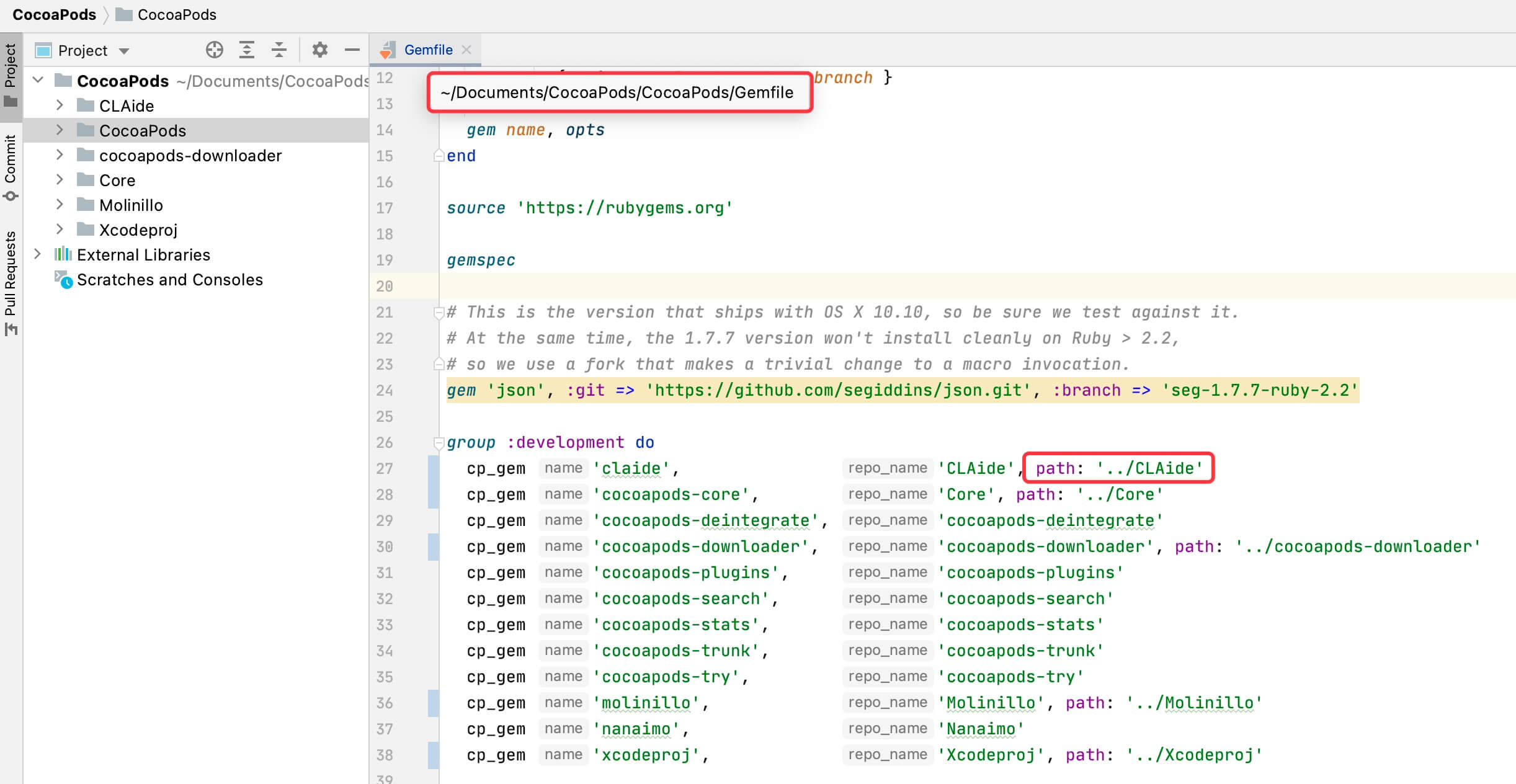Screen dimensions: 1516x784
Task: Click the Select Opened File locate icon
Action: [x=215, y=50]
